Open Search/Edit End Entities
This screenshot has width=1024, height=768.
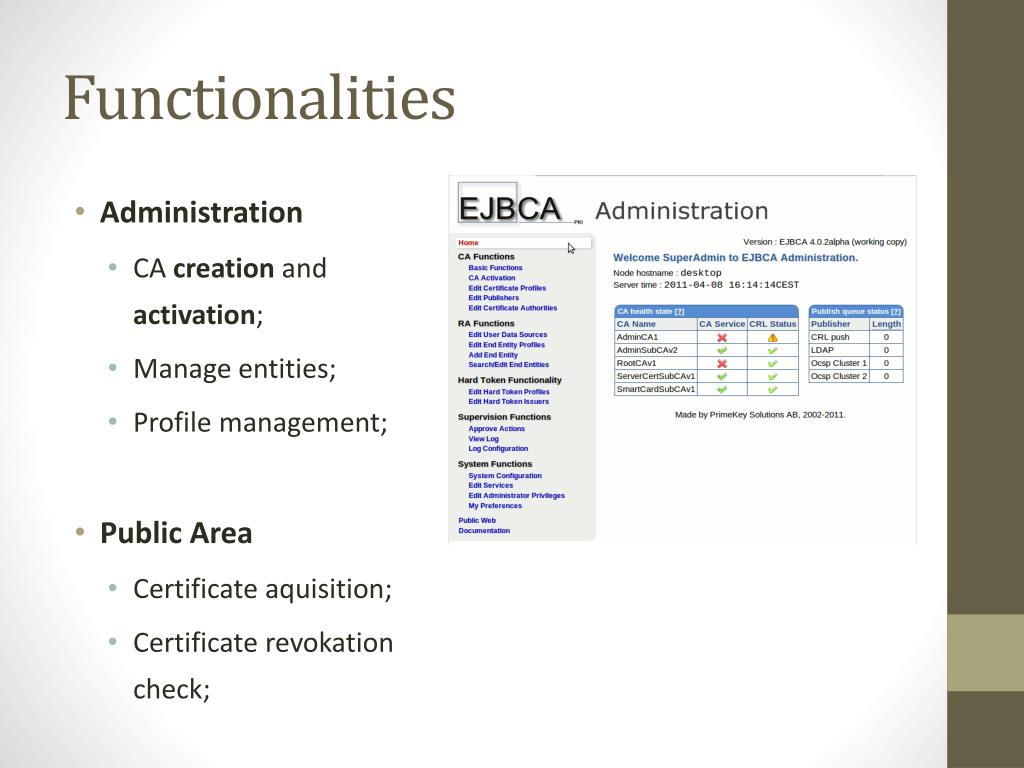tap(508, 365)
